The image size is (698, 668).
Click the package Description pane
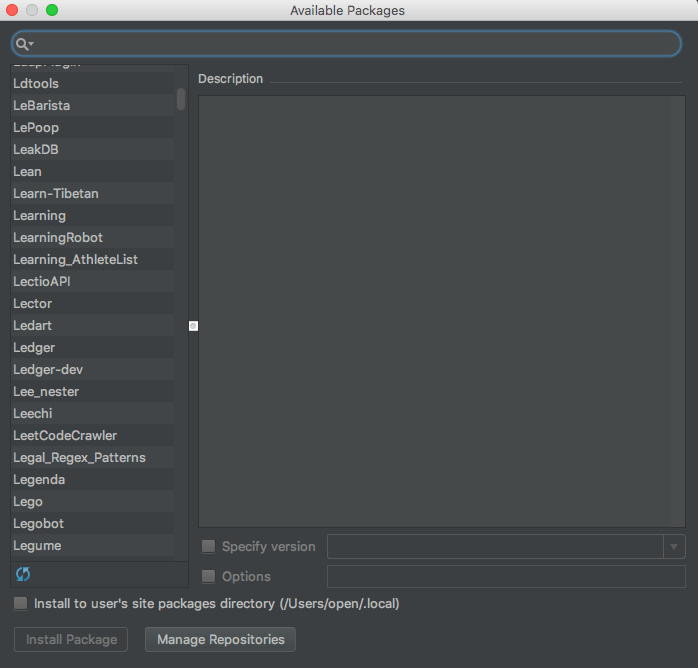(x=442, y=312)
